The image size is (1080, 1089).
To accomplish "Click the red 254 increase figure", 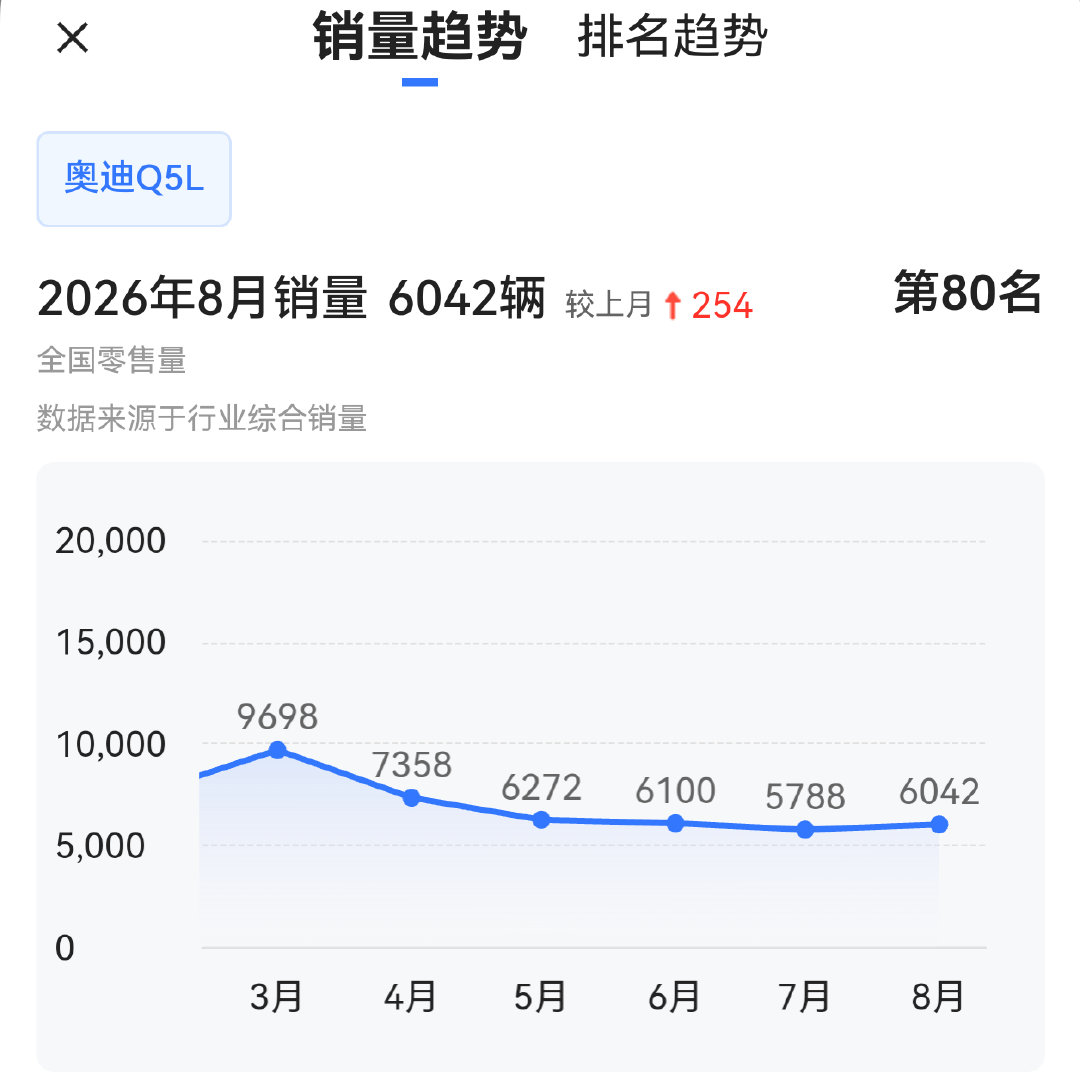I will tap(722, 306).
